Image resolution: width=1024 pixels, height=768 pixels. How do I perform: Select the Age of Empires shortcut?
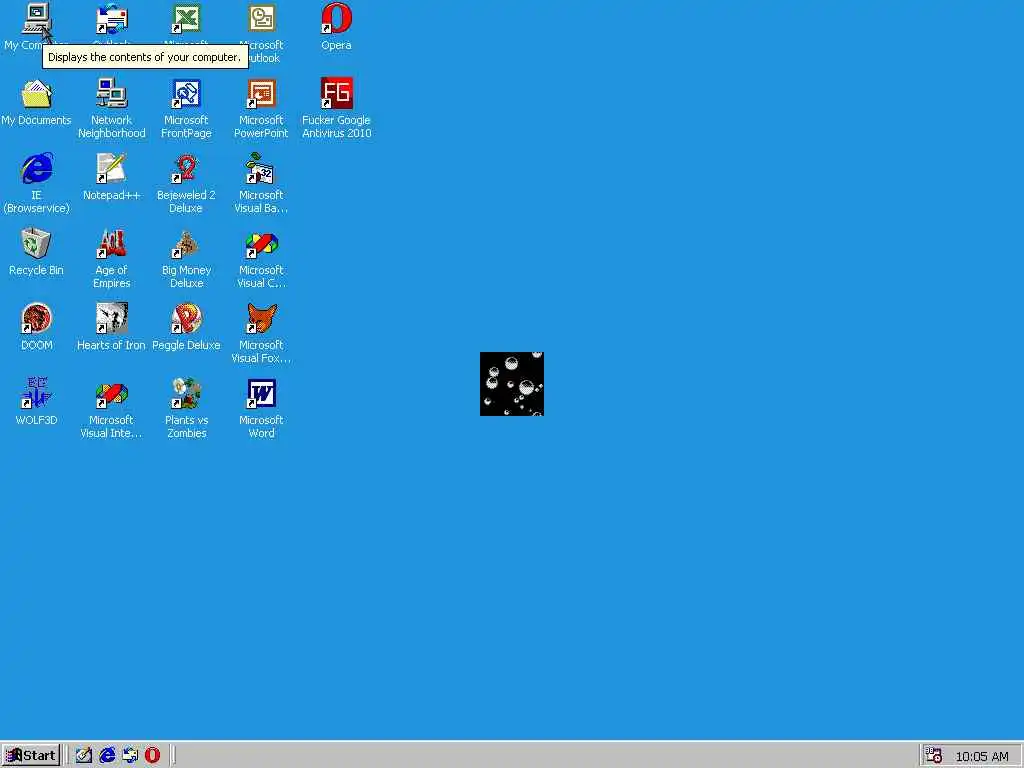point(112,244)
